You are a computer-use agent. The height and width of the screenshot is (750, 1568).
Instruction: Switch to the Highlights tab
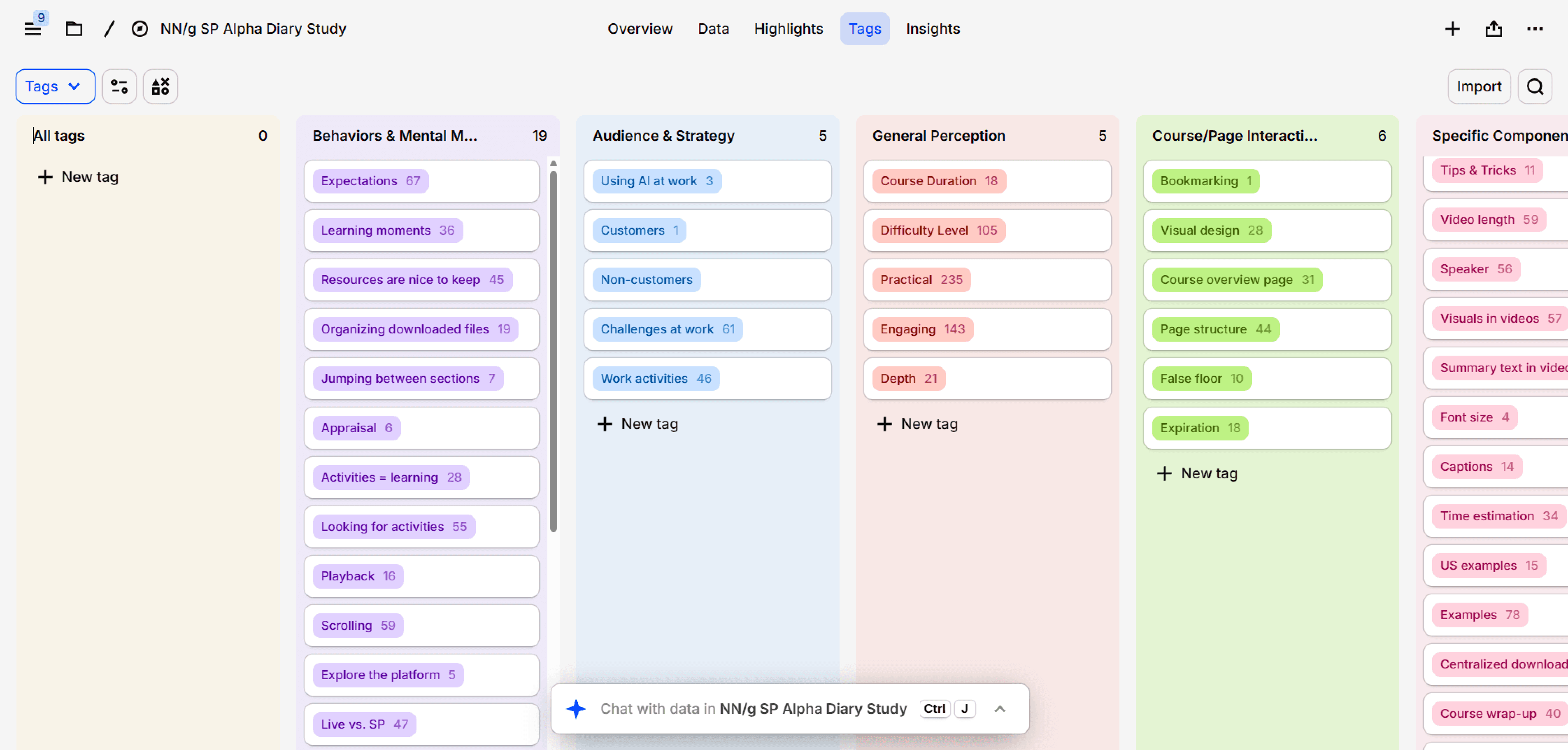tap(788, 29)
